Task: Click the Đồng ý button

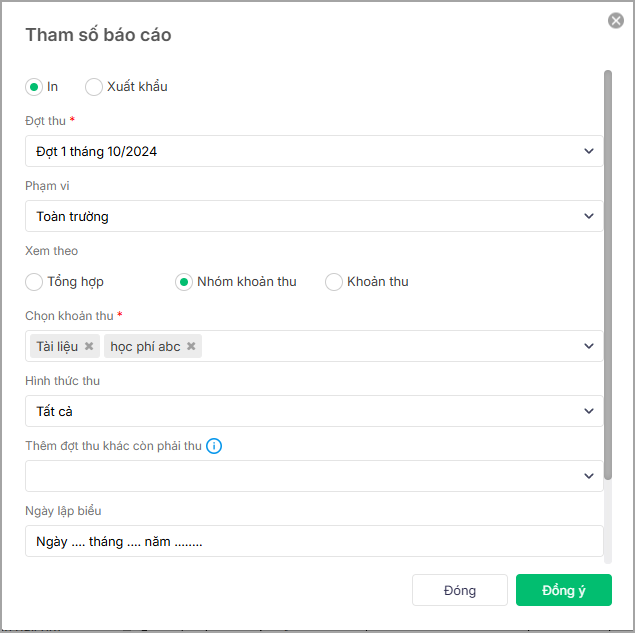Action: tap(564, 590)
